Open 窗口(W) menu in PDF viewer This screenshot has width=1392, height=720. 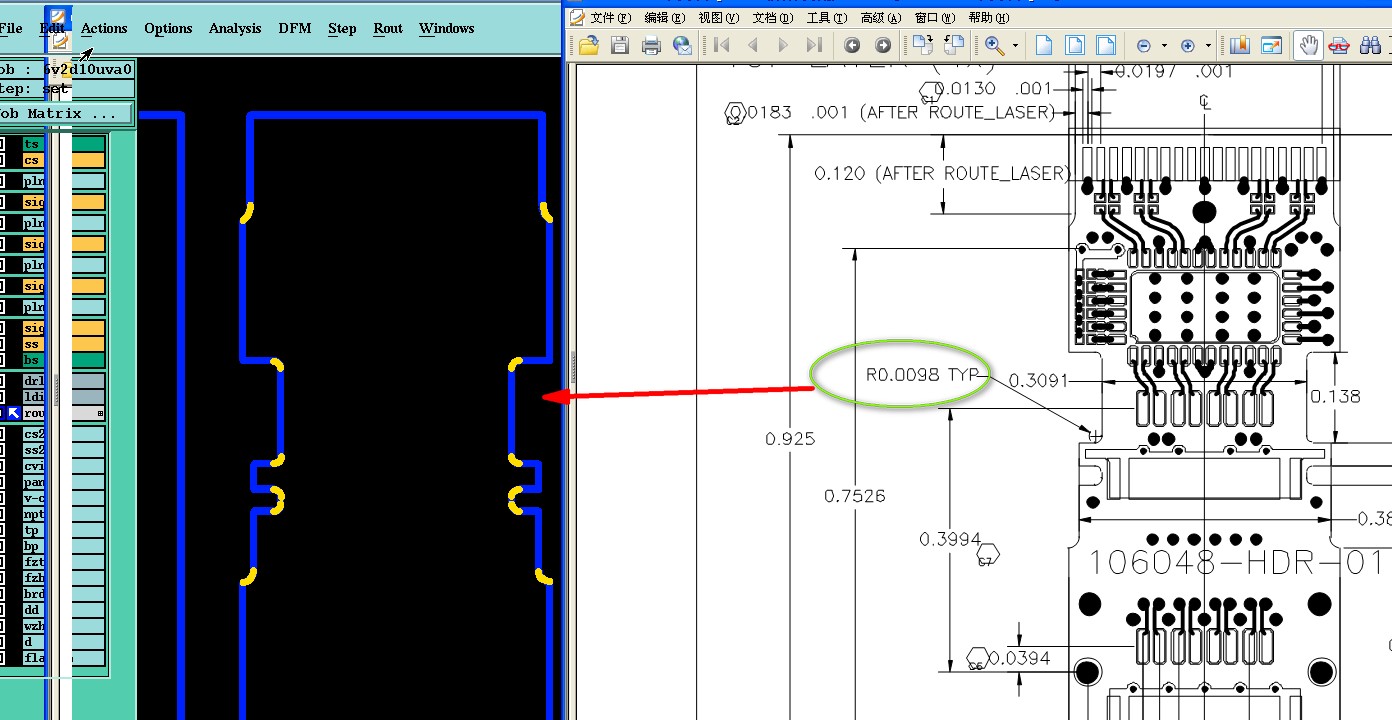pyautogui.click(x=935, y=17)
